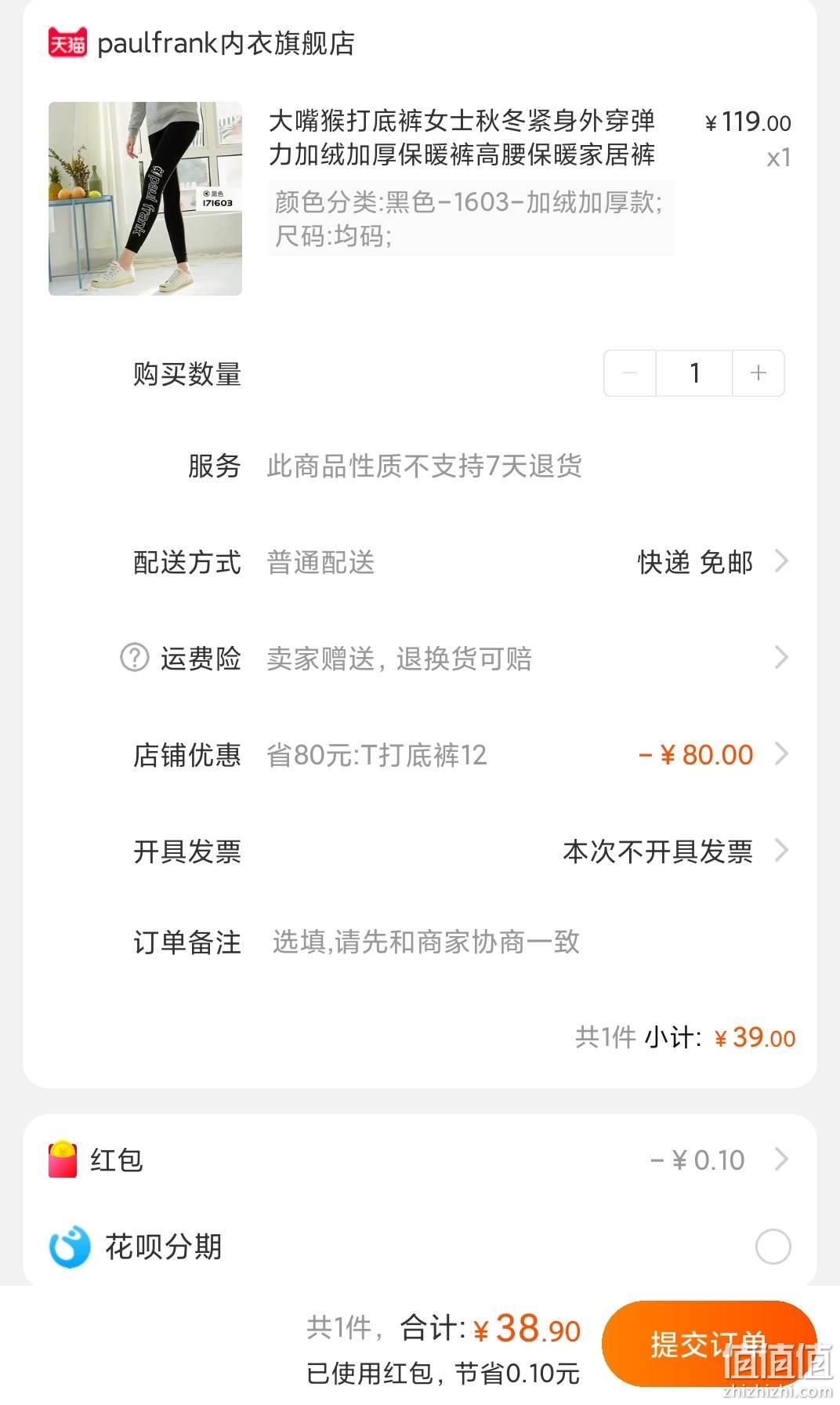Increase purchase quantity with plus button
This screenshot has height=1405, width=840.
(x=758, y=373)
